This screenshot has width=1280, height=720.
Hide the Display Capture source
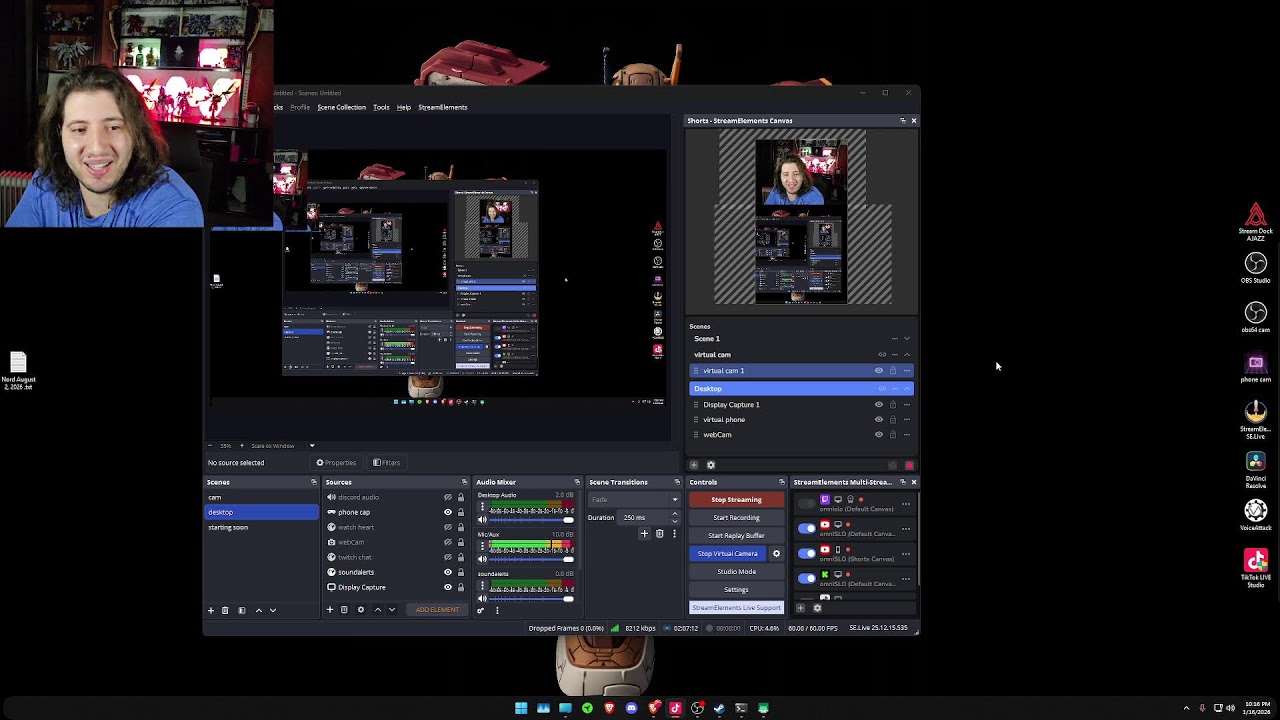pos(448,587)
